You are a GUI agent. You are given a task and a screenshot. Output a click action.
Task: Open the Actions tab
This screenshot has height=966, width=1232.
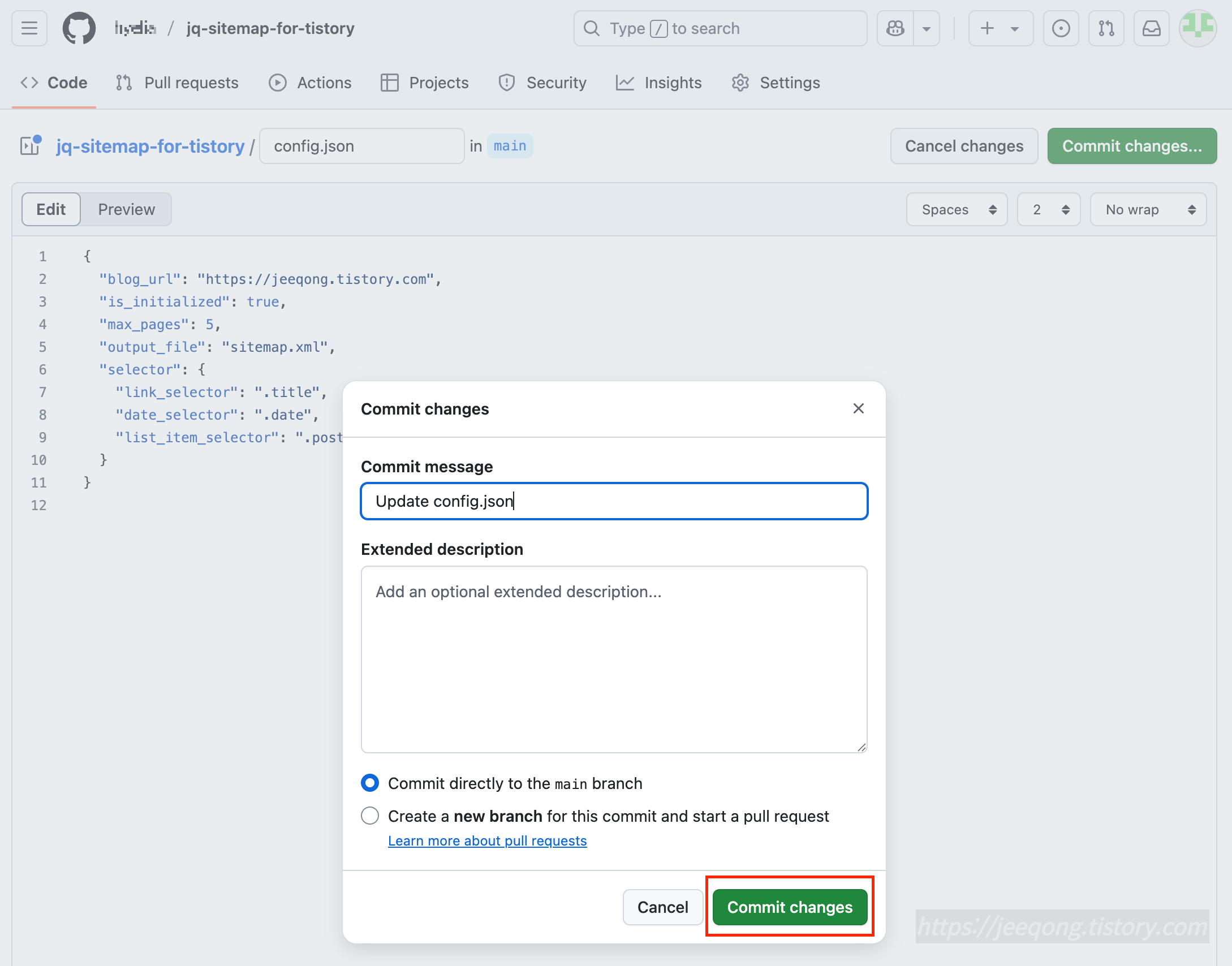tap(310, 83)
